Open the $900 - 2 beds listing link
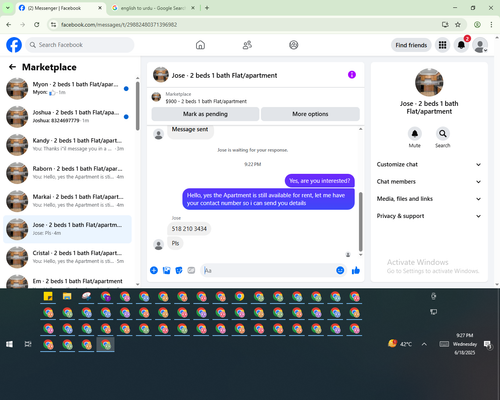The height and width of the screenshot is (400, 500). pyautogui.click(x=206, y=101)
